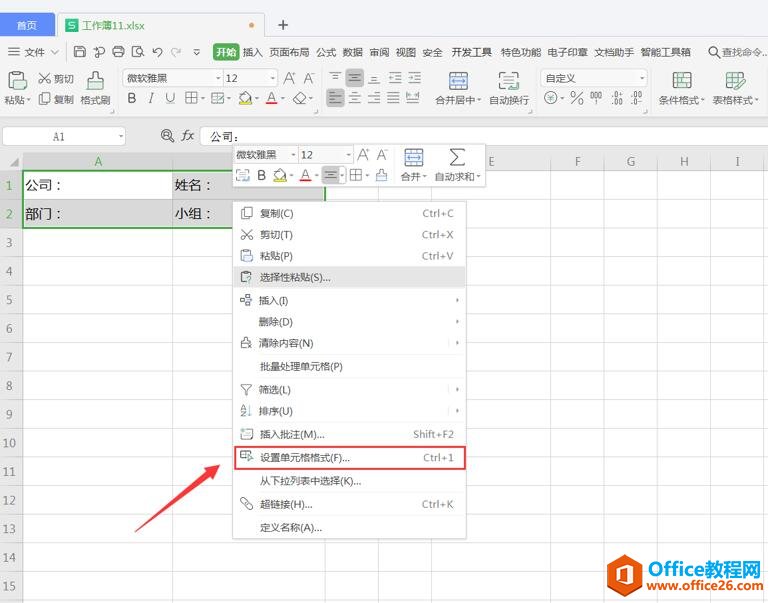This screenshot has height=603, width=770.
Task: Open the ribbon font name dropdown
Action: pyautogui.click(x=218, y=78)
